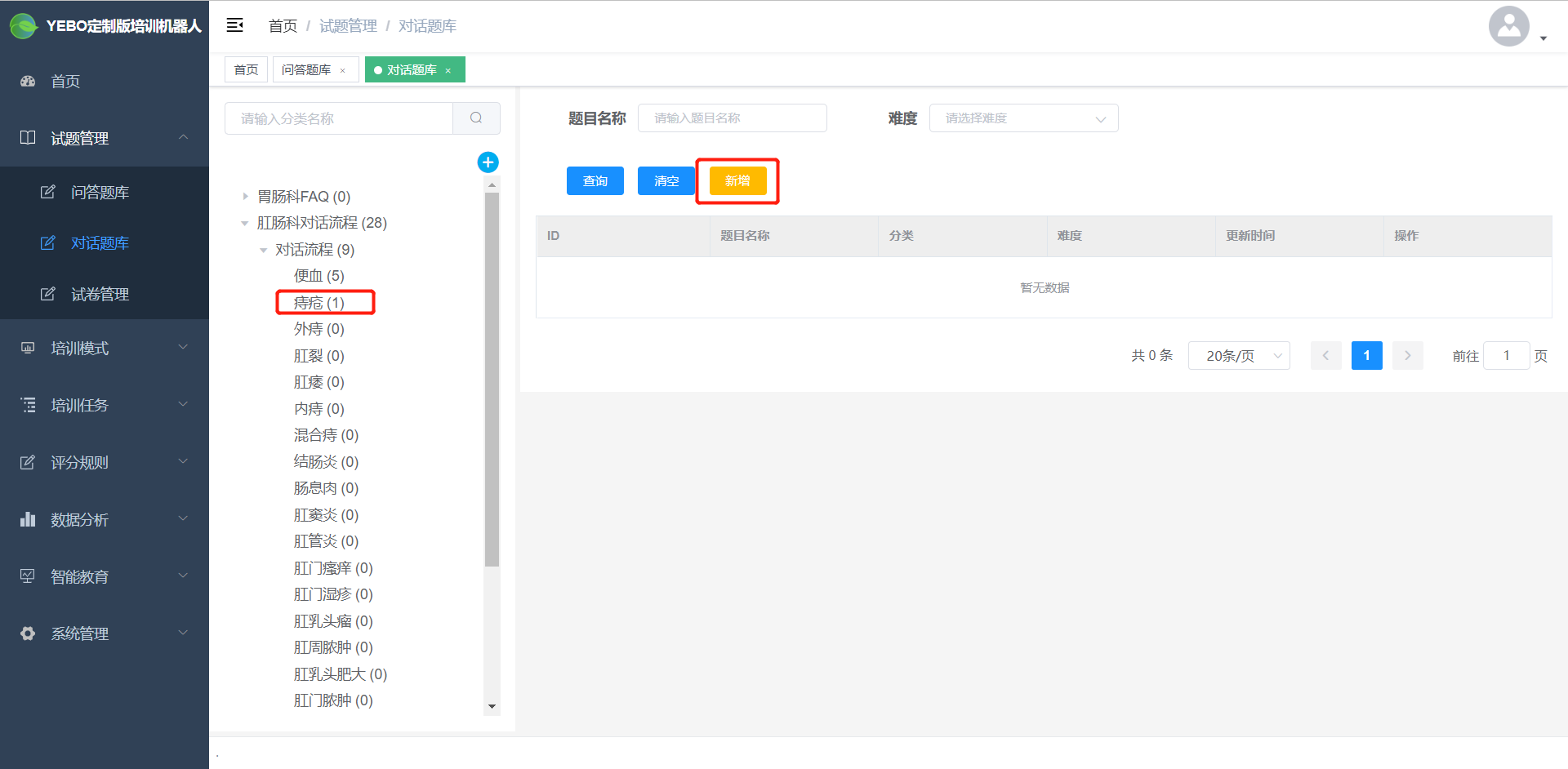
Task: Select the 肛周脓肿 (0) category
Action: coord(333,647)
